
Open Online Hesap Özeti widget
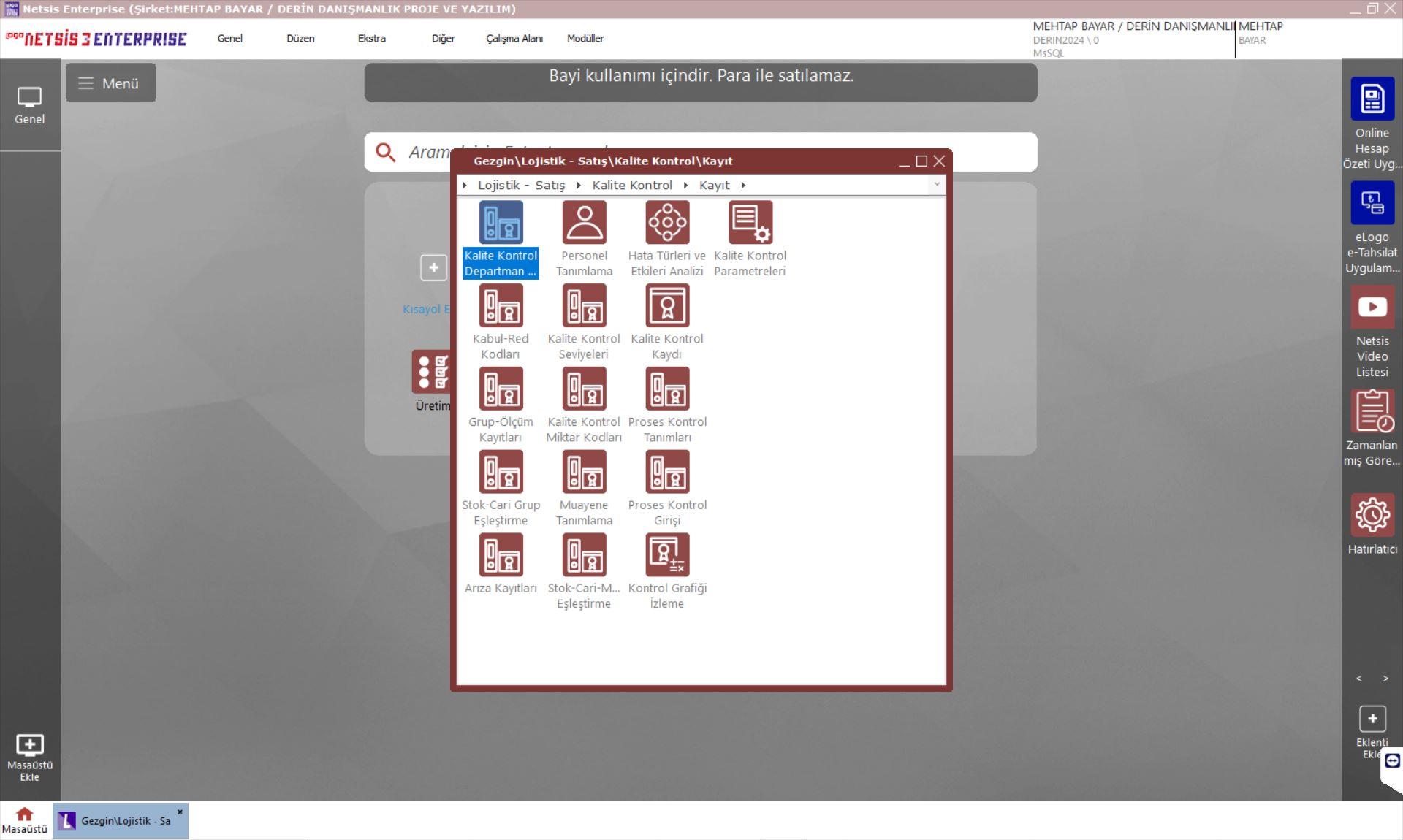click(1372, 99)
